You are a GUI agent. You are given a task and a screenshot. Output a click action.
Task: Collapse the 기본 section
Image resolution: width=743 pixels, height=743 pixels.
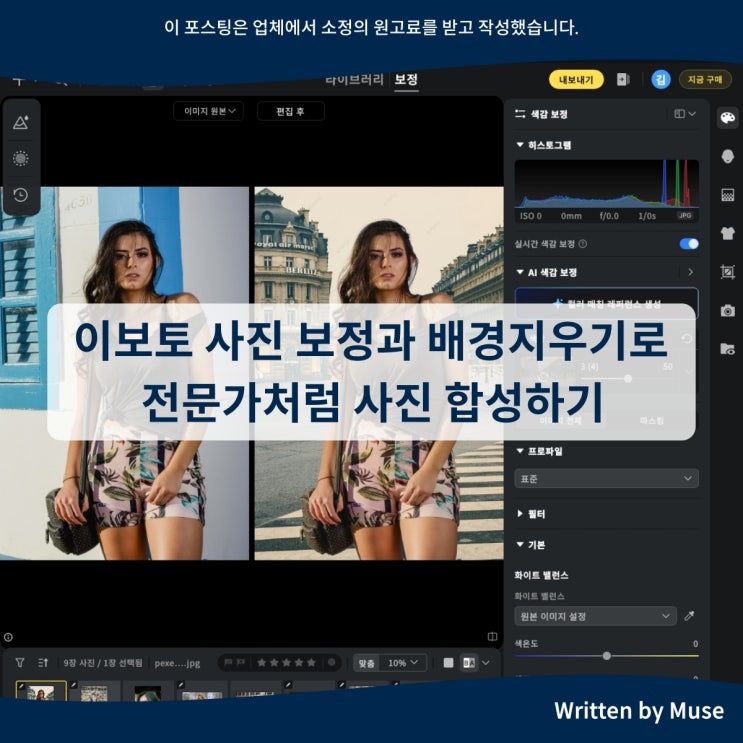pos(520,544)
